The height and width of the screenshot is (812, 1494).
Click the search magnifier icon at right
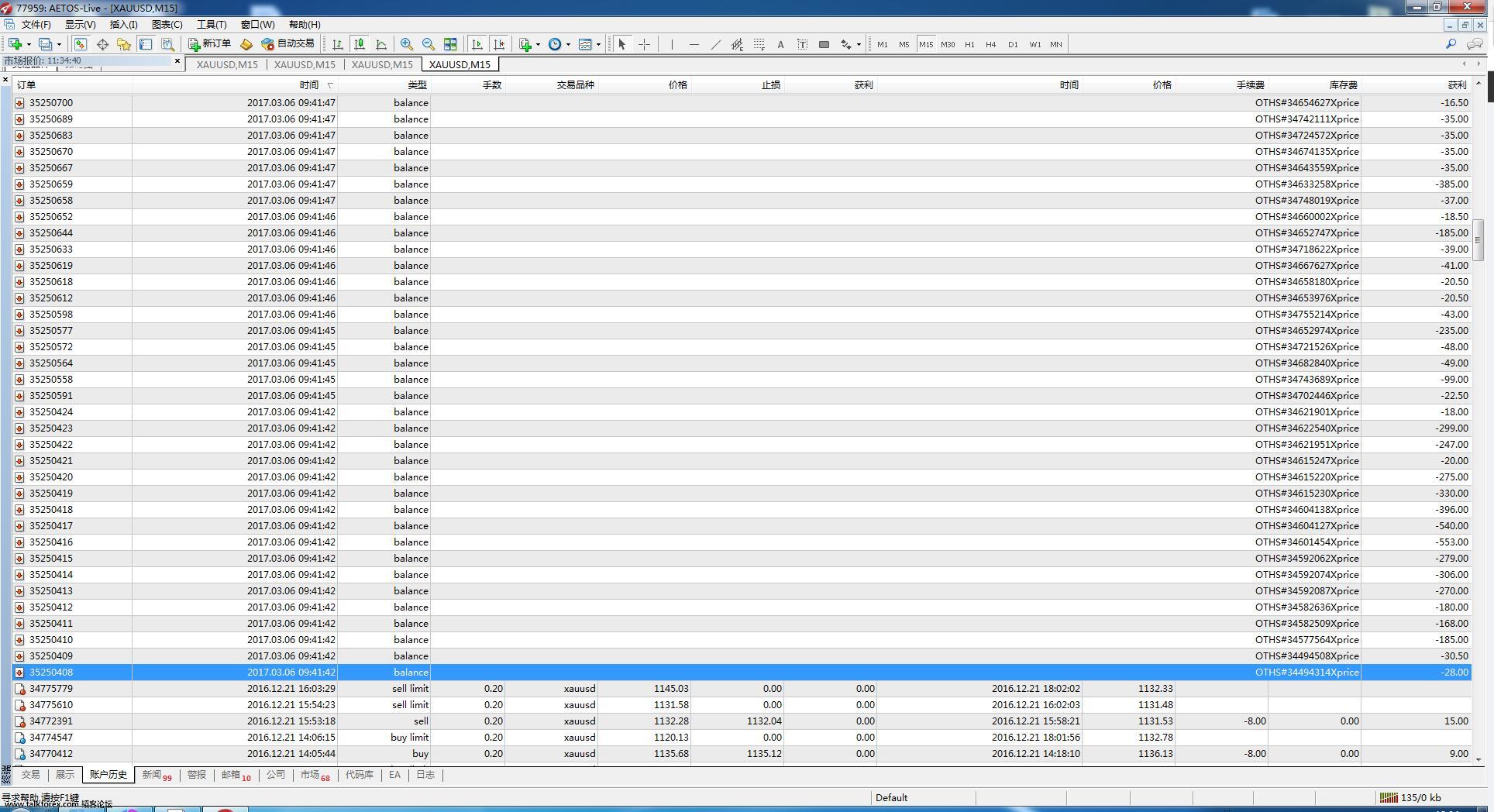(1451, 44)
